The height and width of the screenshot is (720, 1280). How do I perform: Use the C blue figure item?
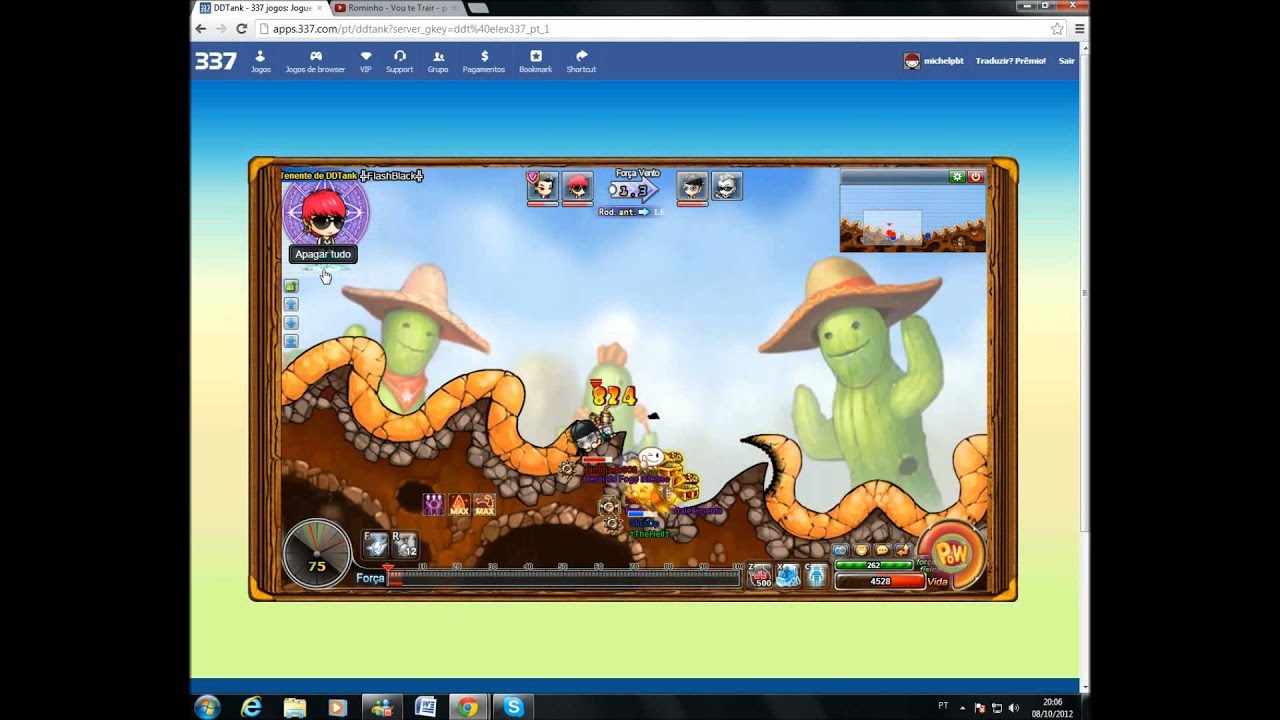pos(817,575)
